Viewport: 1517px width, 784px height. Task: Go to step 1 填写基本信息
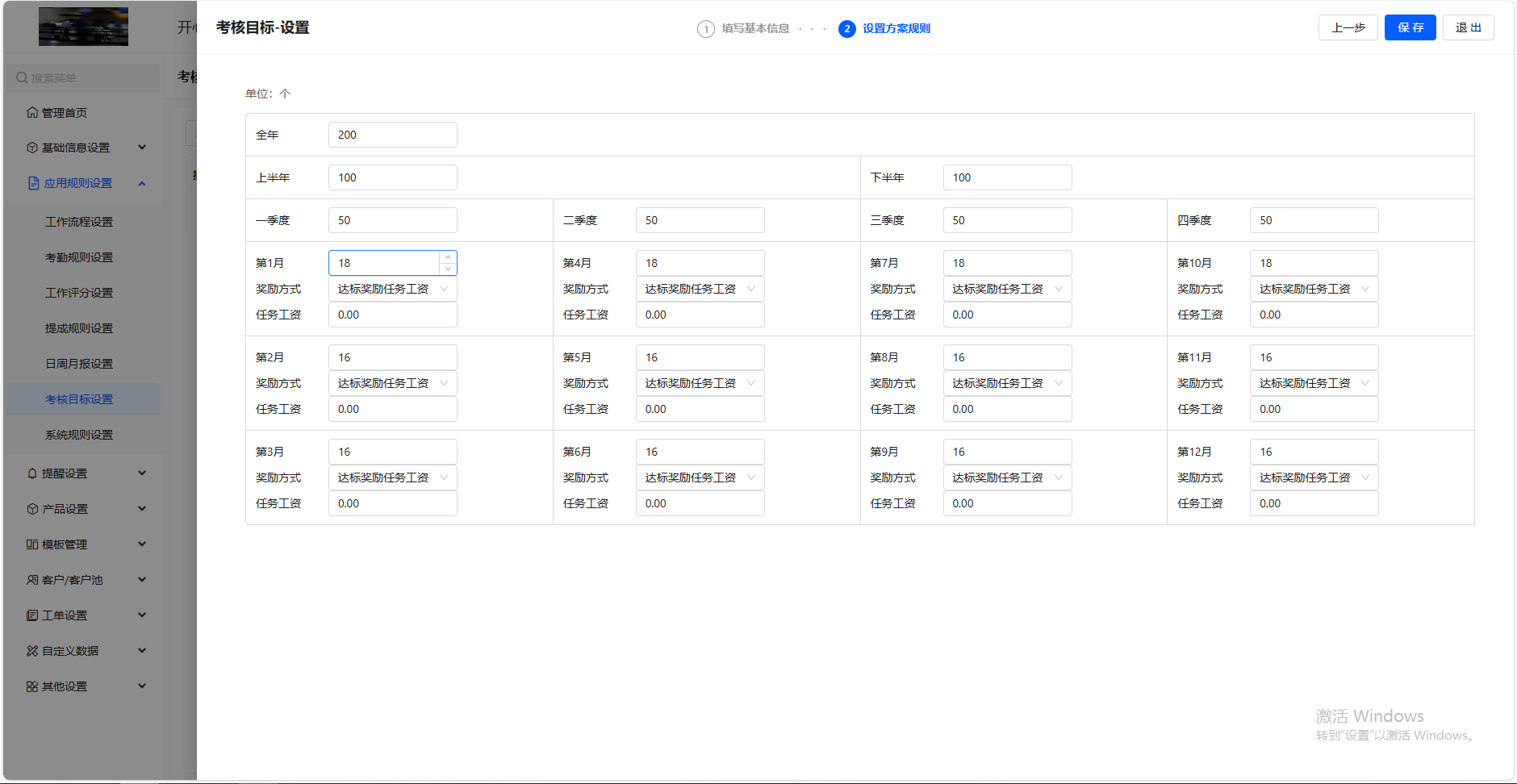click(x=743, y=29)
